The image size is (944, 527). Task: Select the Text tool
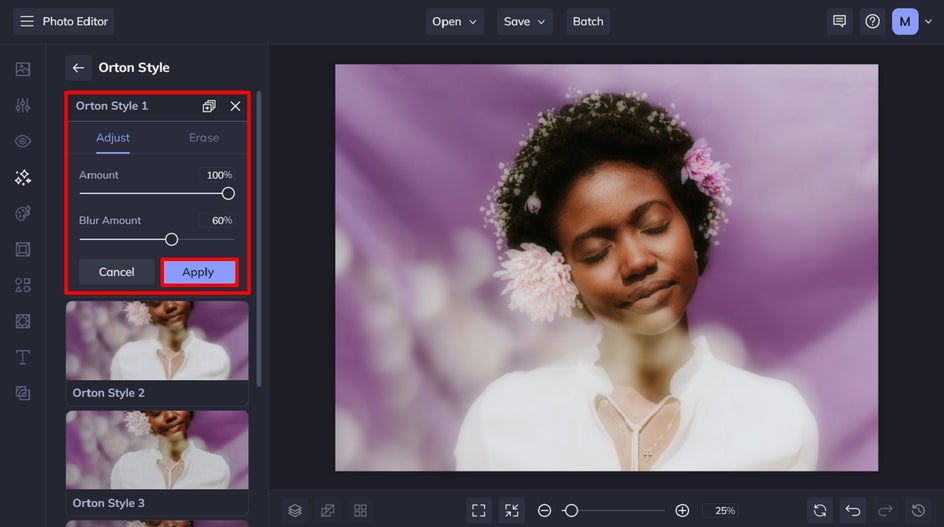click(x=23, y=357)
